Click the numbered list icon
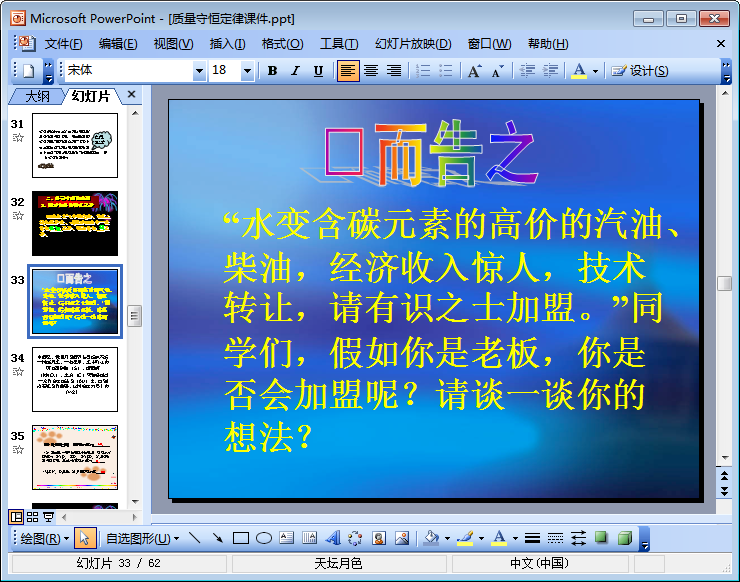The image size is (740, 582). (x=422, y=71)
